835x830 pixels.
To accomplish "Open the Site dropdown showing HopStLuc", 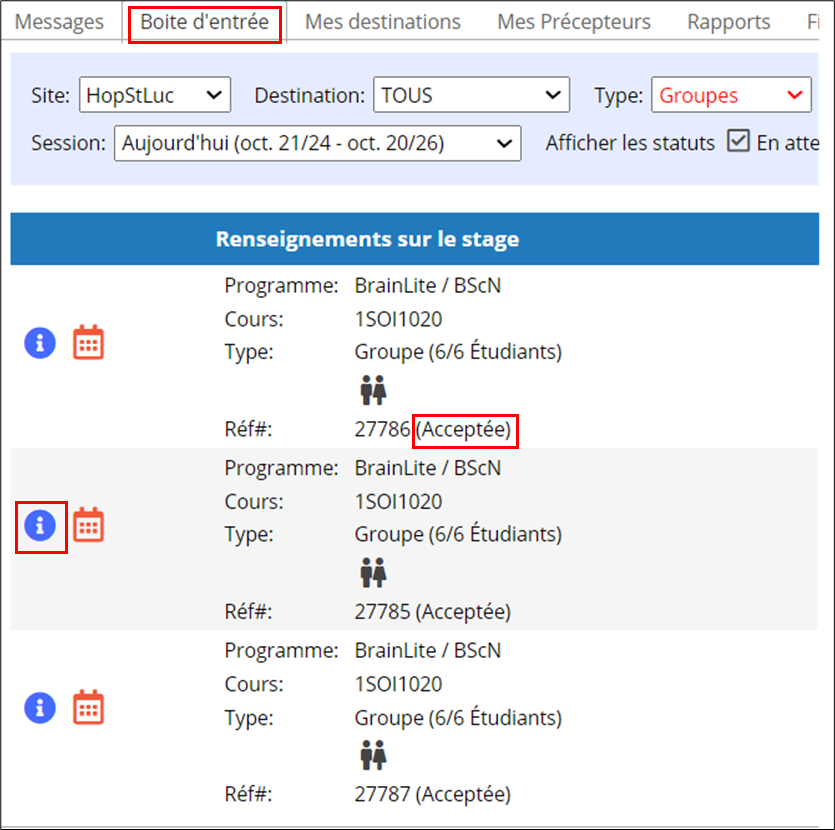I will [x=155, y=95].
